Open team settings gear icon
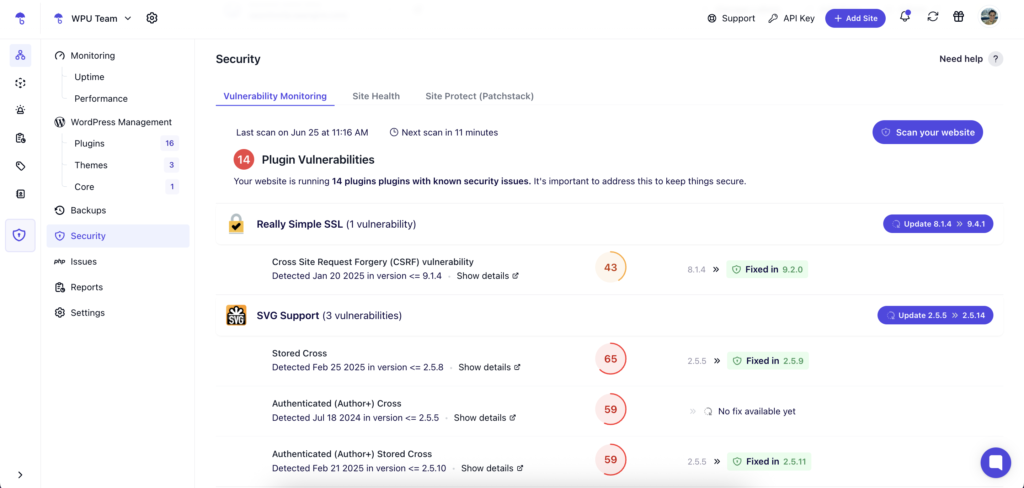Screen dimensions: 1024x488 [152, 18]
